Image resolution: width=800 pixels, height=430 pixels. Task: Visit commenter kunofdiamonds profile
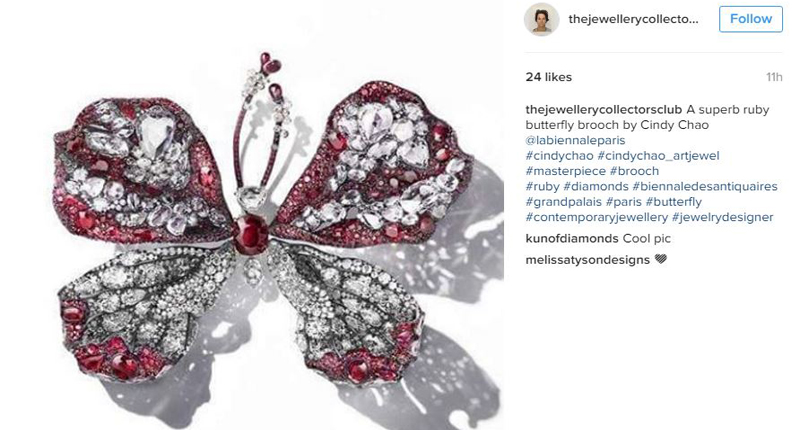[x=572, y=238]
